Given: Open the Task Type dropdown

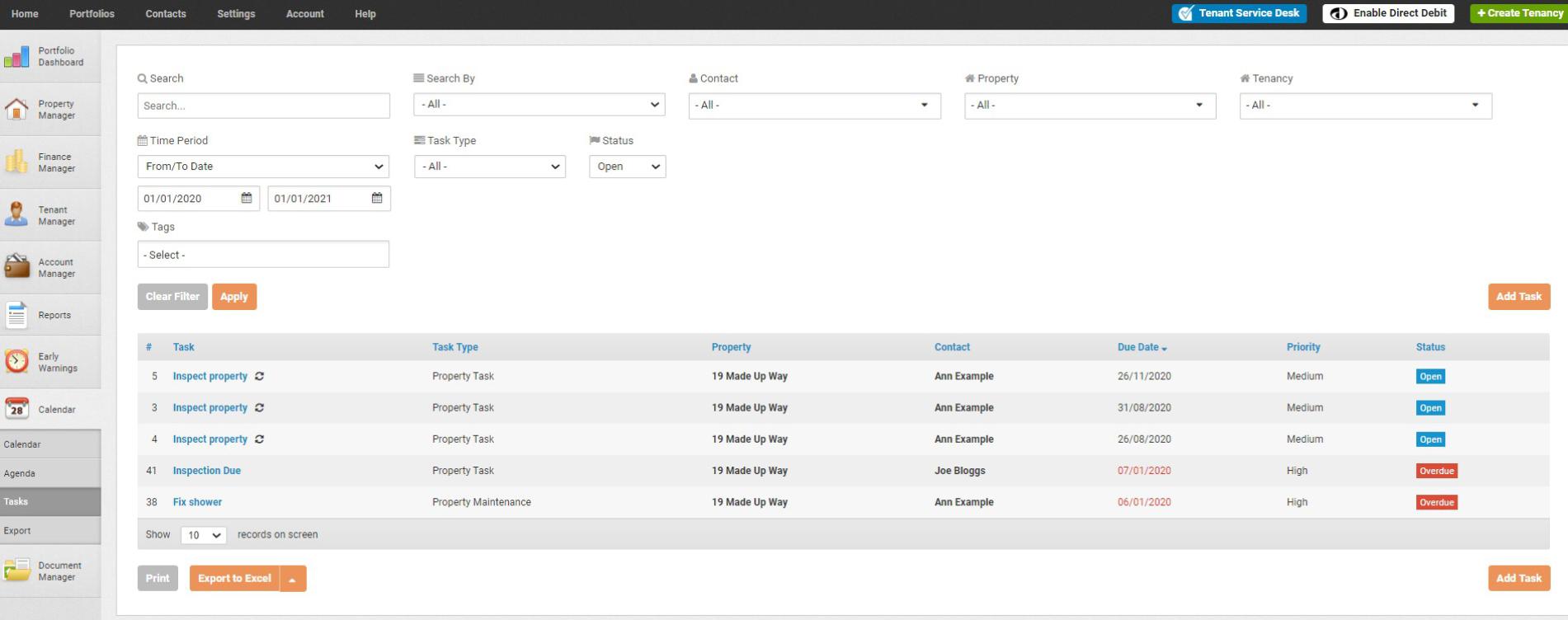Looking at the screenshot, I should click(x=490, y=167).
